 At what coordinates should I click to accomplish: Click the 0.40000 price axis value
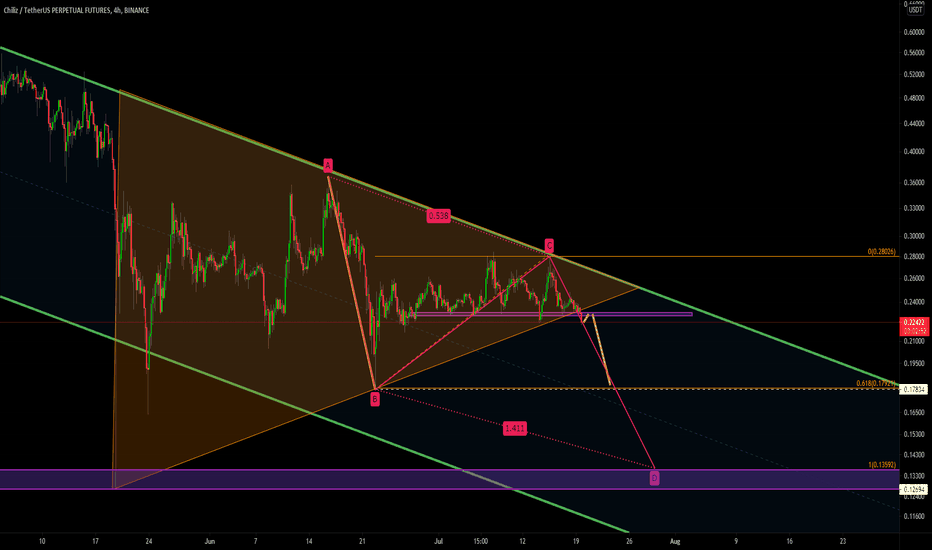[x=914, y=152]
